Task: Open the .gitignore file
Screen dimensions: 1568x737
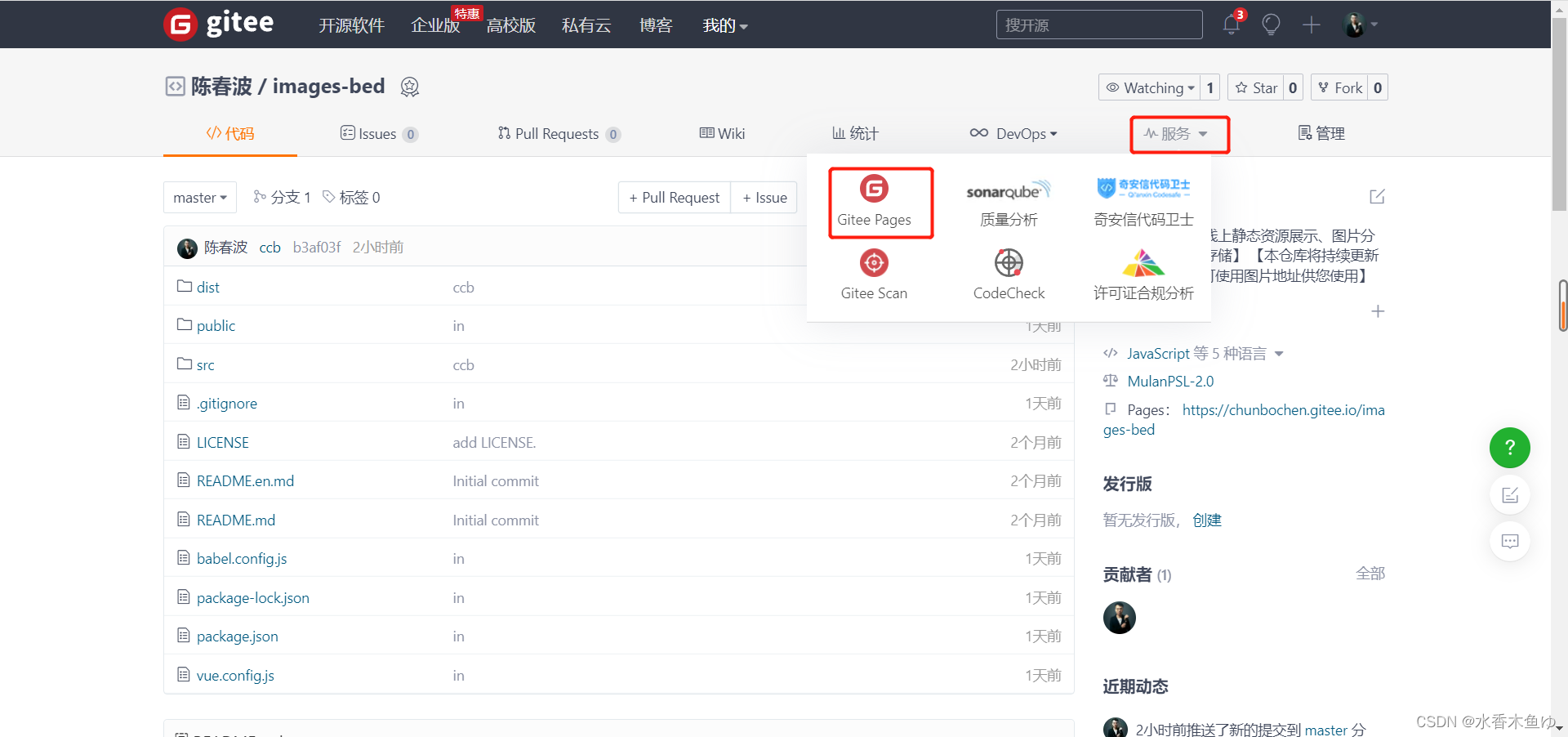Action: (x=226, y=404)
